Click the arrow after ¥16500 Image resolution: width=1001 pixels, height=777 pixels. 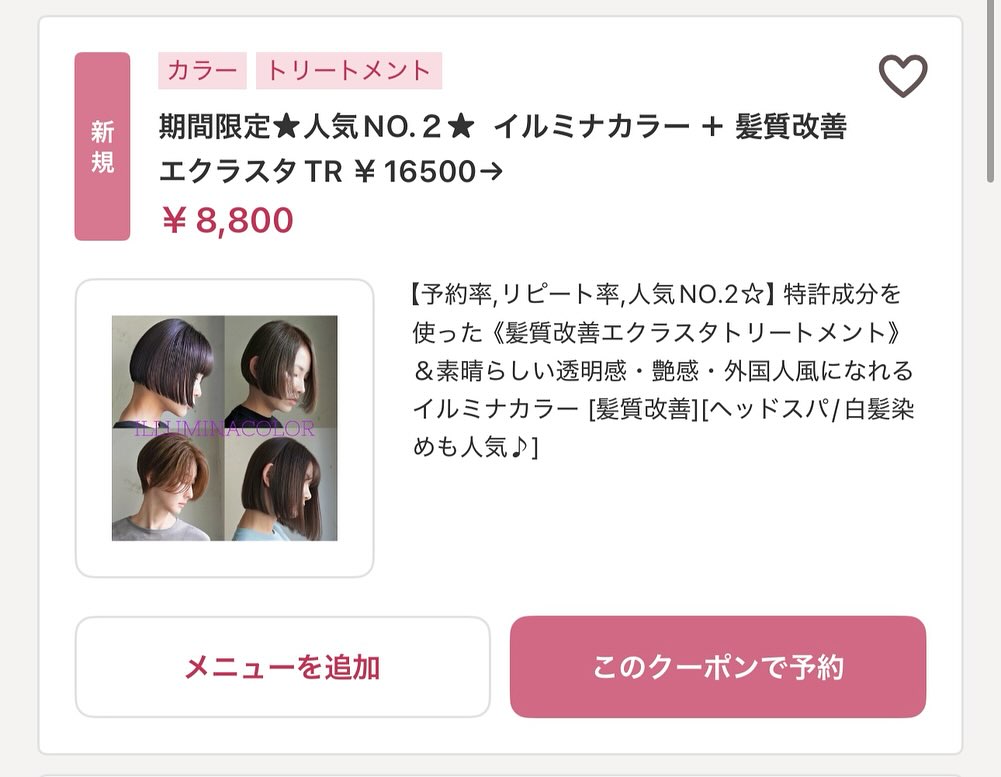(x=491, y=171)
